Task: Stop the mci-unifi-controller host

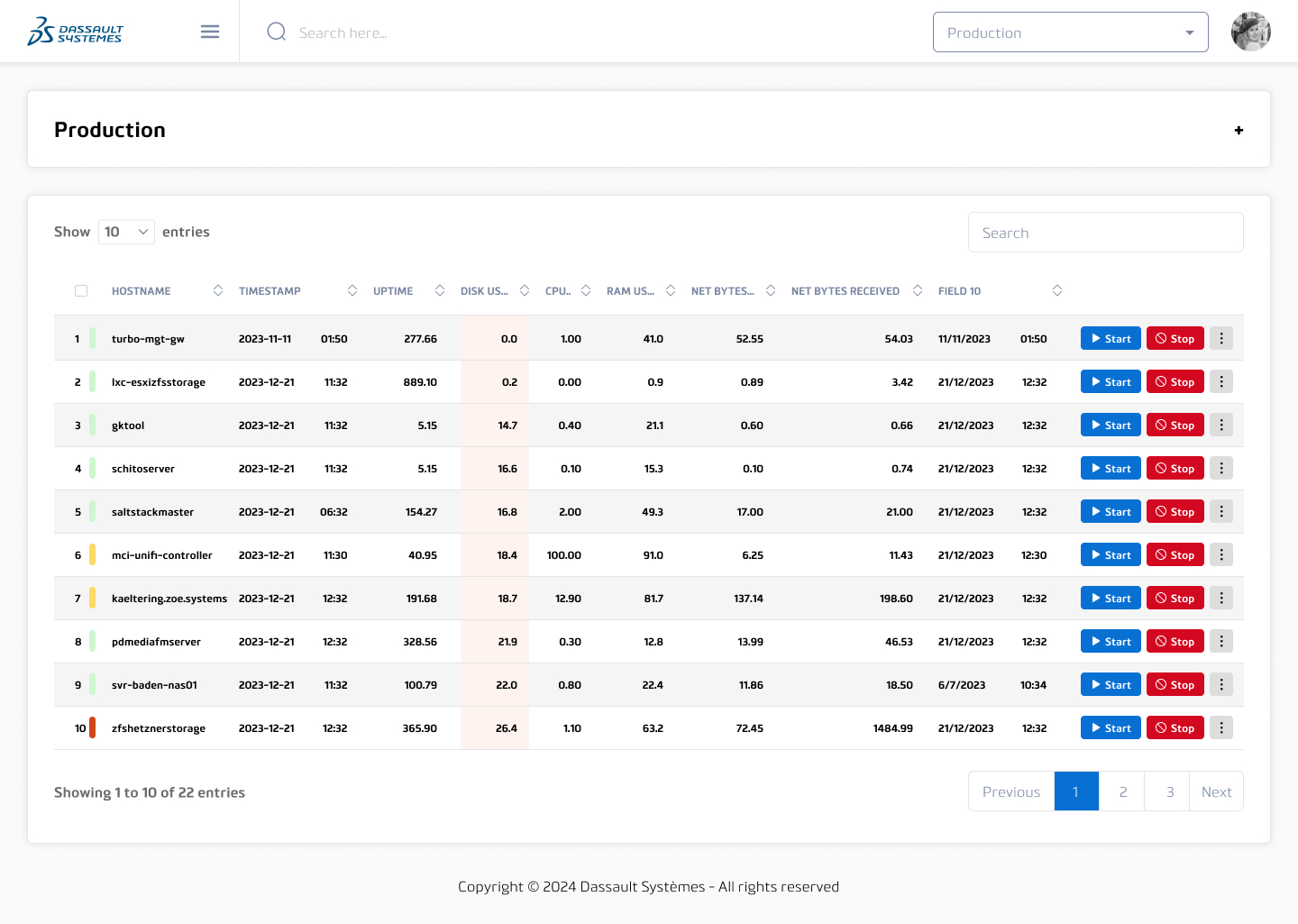Action: tap(1175, 555)
